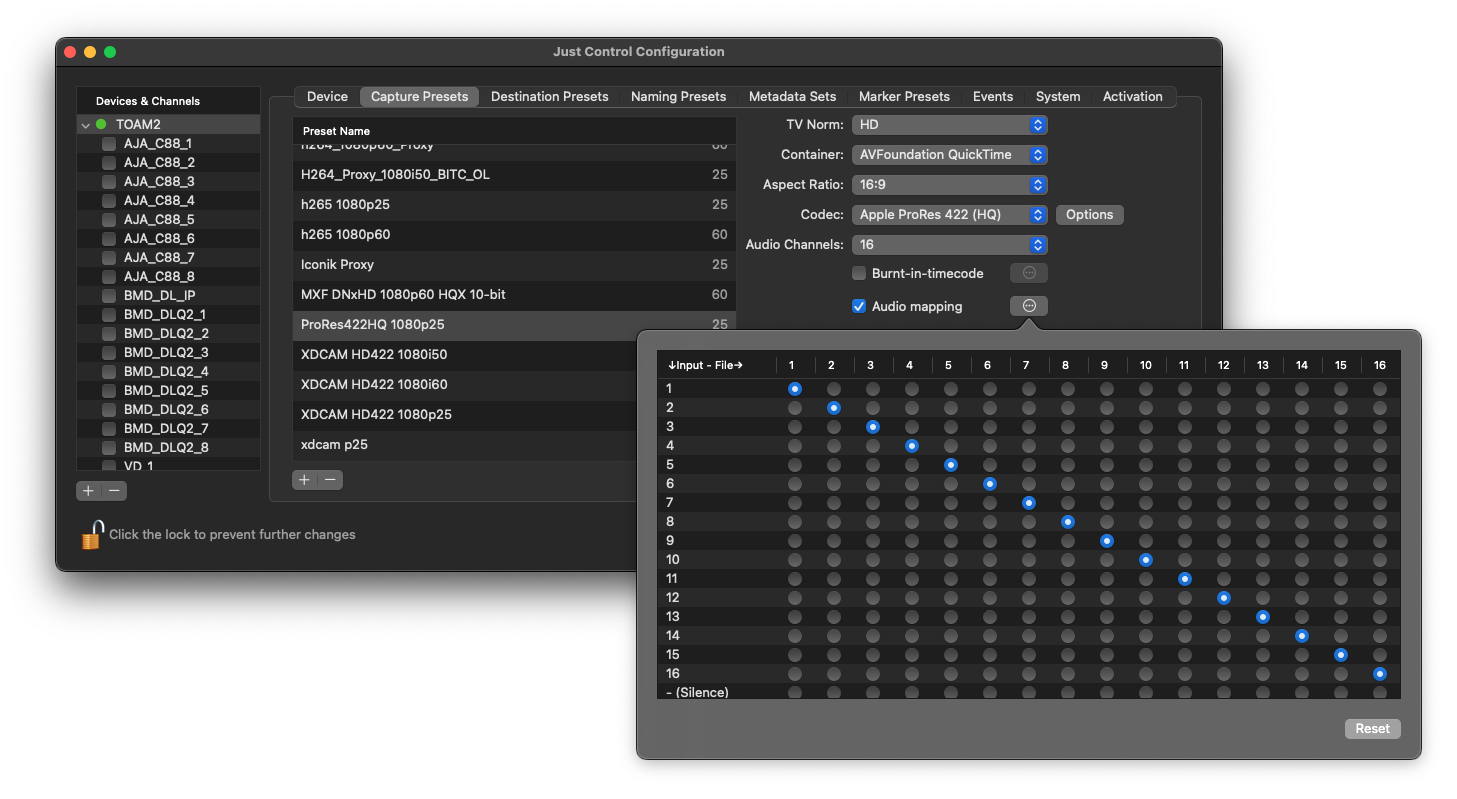Screen dimensions: 1457x799
Task: Click green status dot next to TOAM2
Action: tap(101, 124)
